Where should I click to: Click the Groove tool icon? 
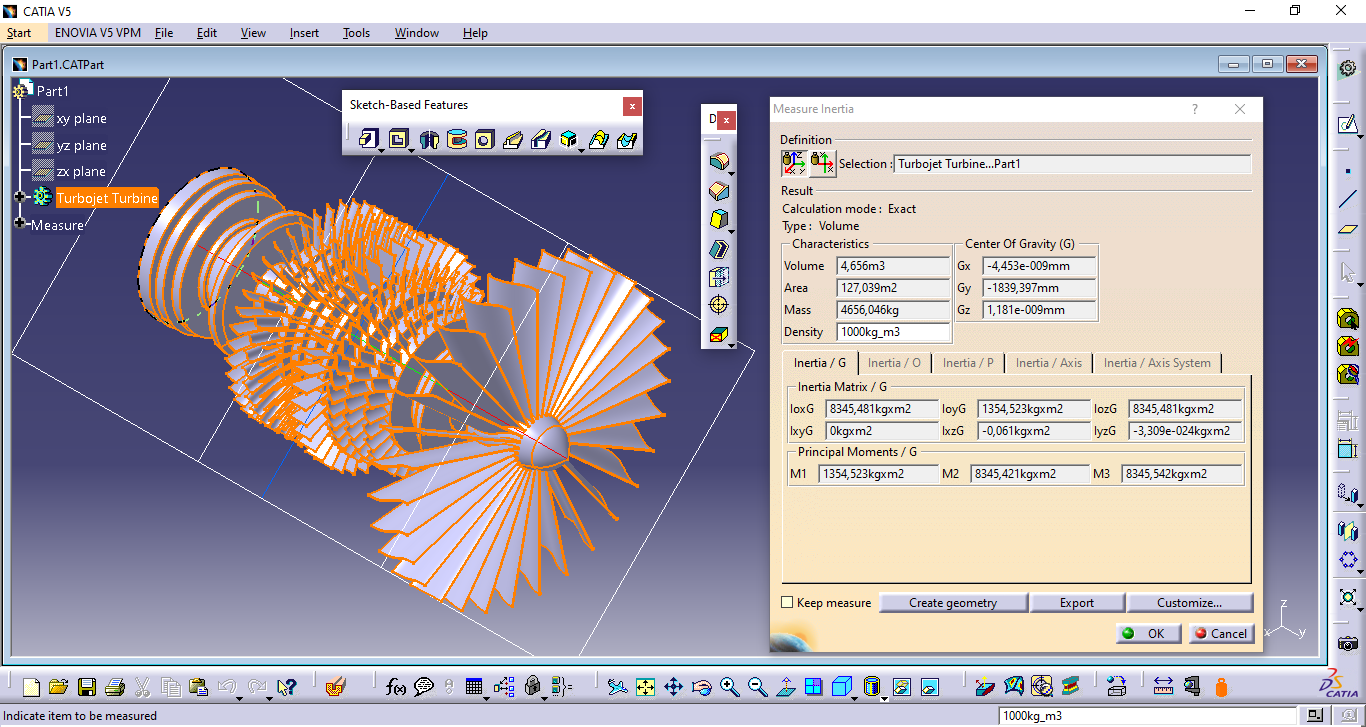pyautogui.click(x=457, y=139)
